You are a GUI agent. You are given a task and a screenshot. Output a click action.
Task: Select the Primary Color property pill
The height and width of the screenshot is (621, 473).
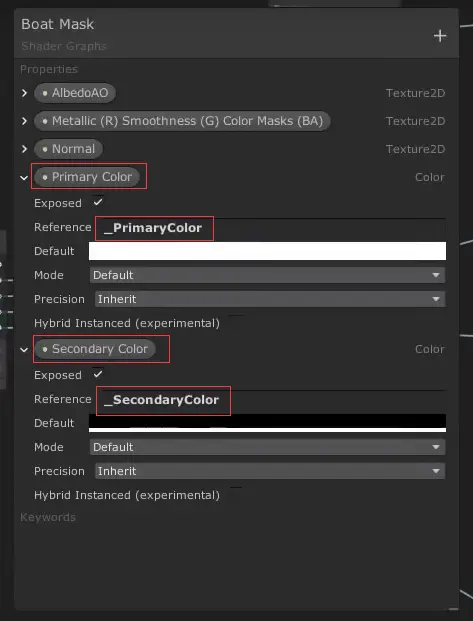87,177
